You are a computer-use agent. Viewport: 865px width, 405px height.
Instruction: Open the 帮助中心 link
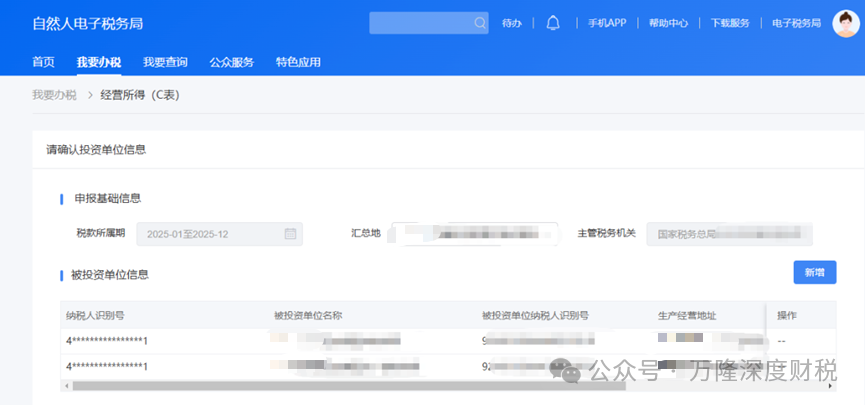click(668, 23)
